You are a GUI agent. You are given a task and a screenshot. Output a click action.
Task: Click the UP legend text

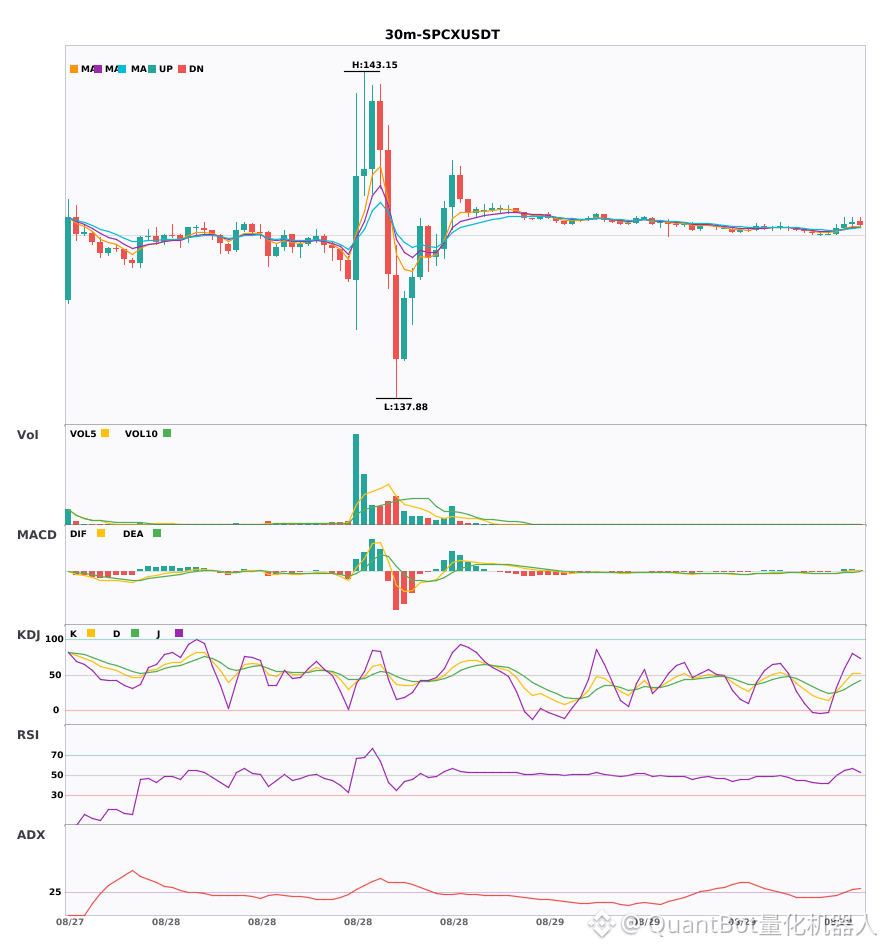pos(165,69)
